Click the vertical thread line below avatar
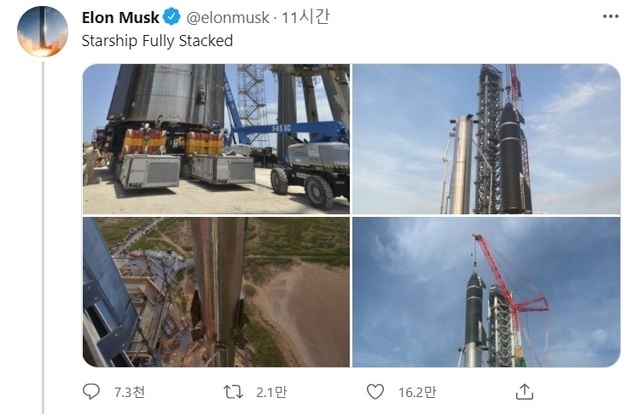 [43, 237]
